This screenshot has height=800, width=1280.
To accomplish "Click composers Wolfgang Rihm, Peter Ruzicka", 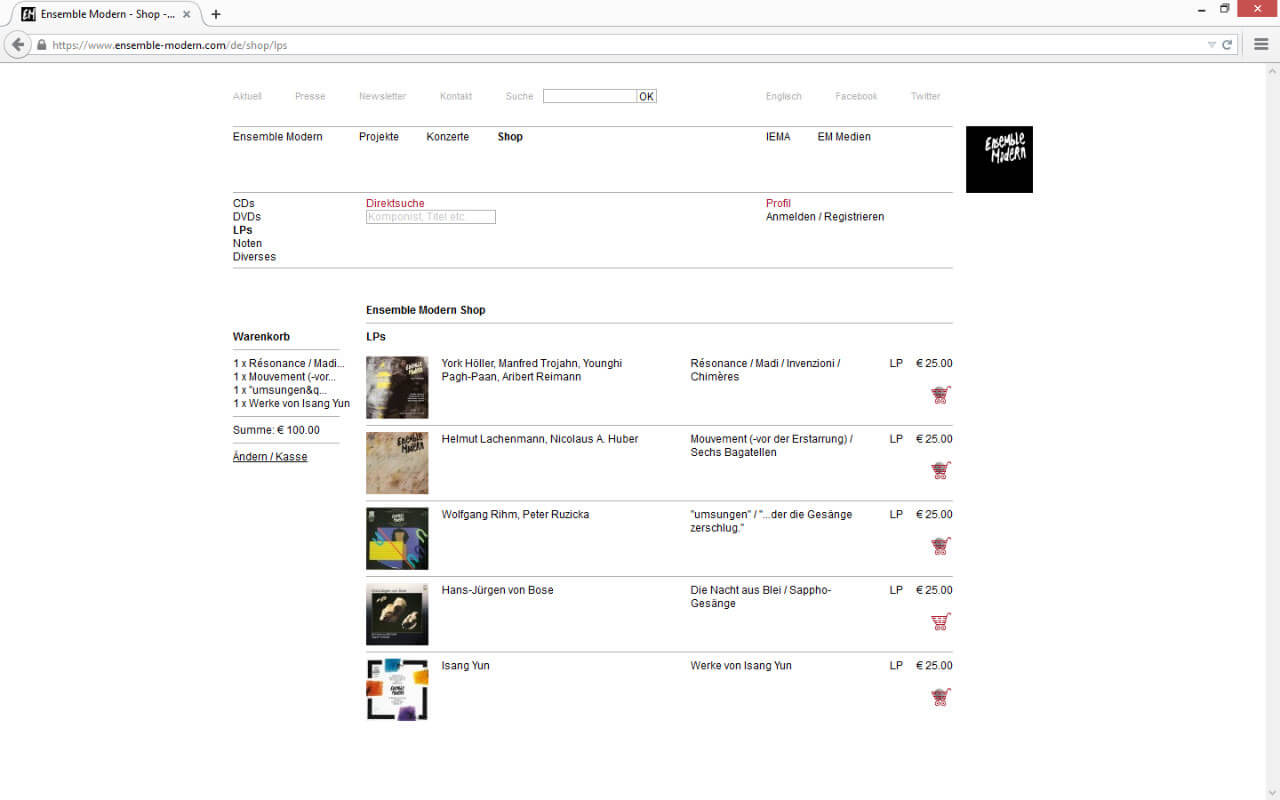I will (x=515, y=515).
